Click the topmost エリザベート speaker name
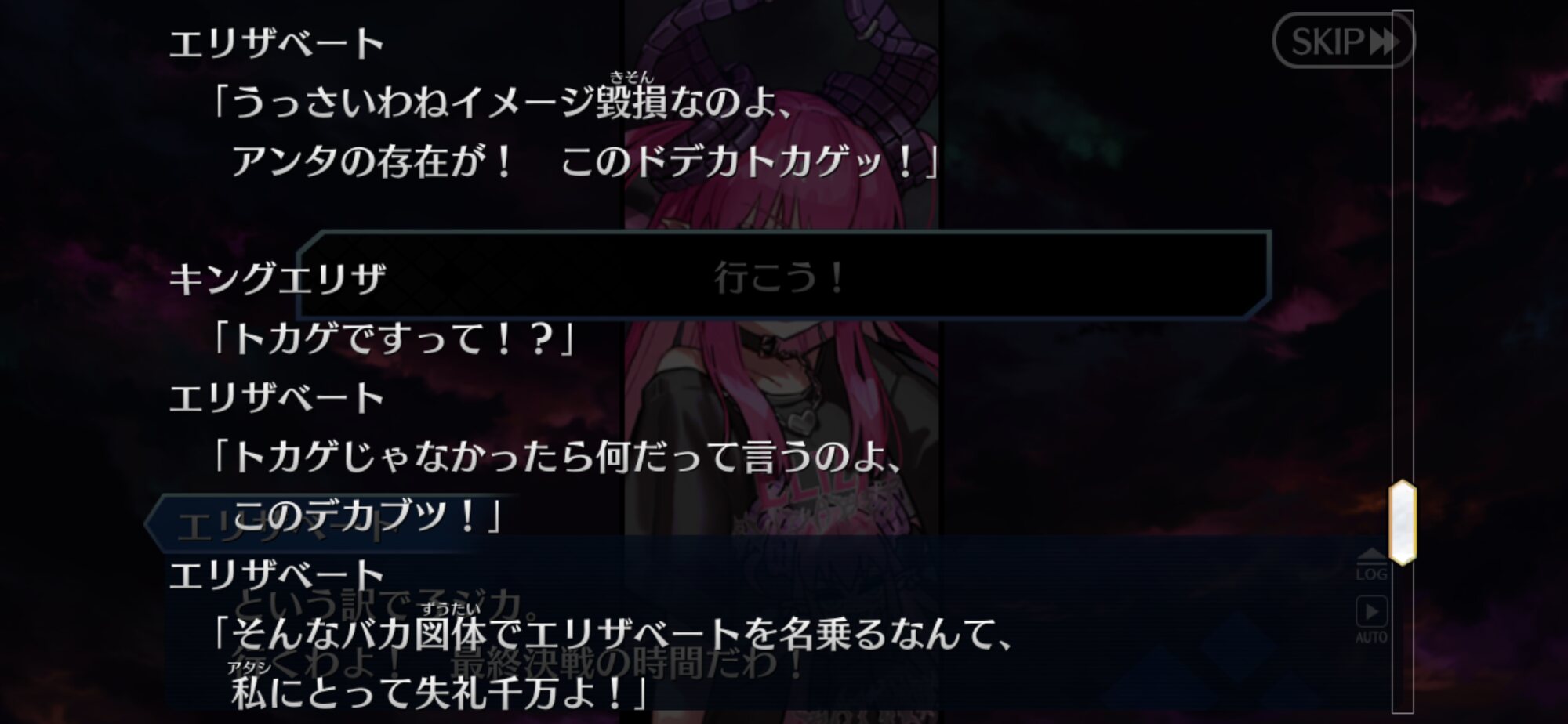Viewport: 1568px width, 724px height. [277, 43]
